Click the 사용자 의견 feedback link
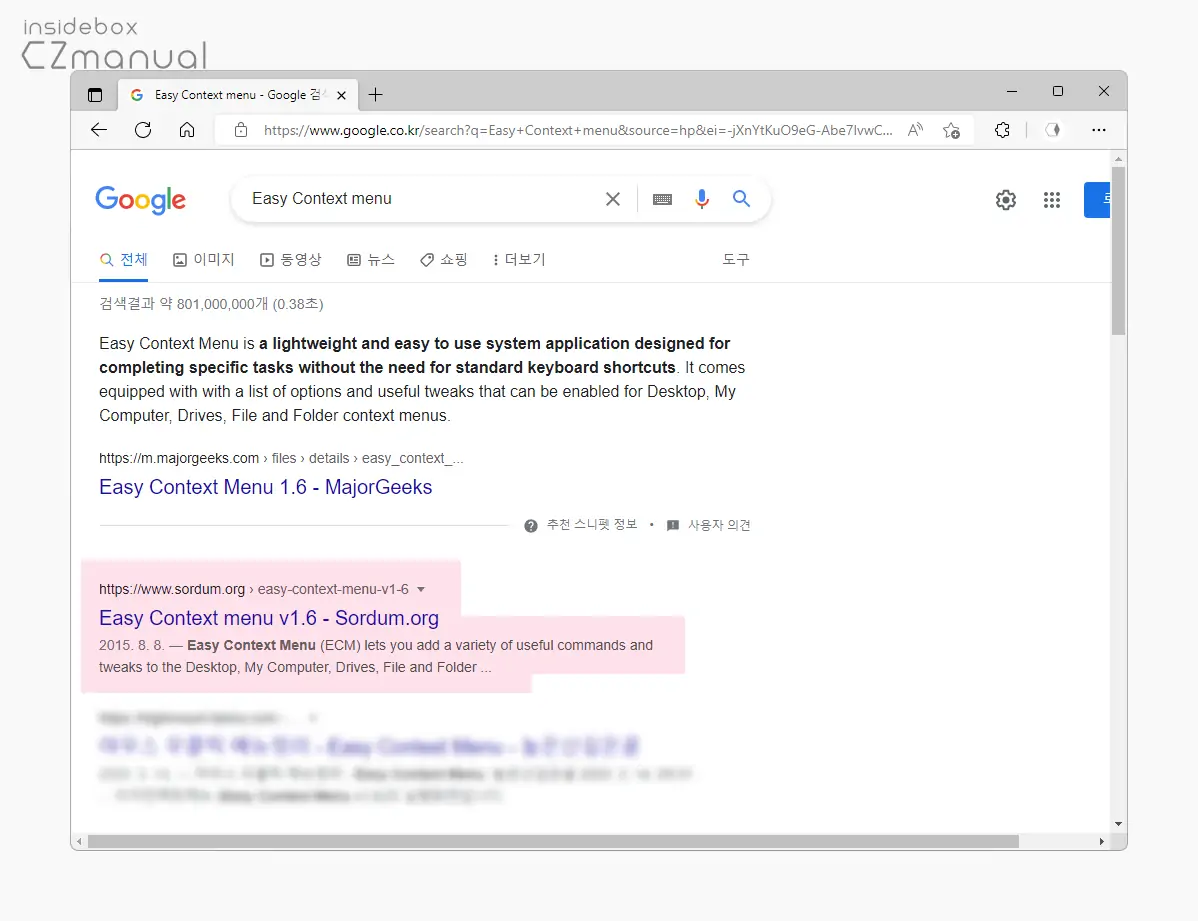This screenshot has width=1198, height=921. click(x=708, y=525)
